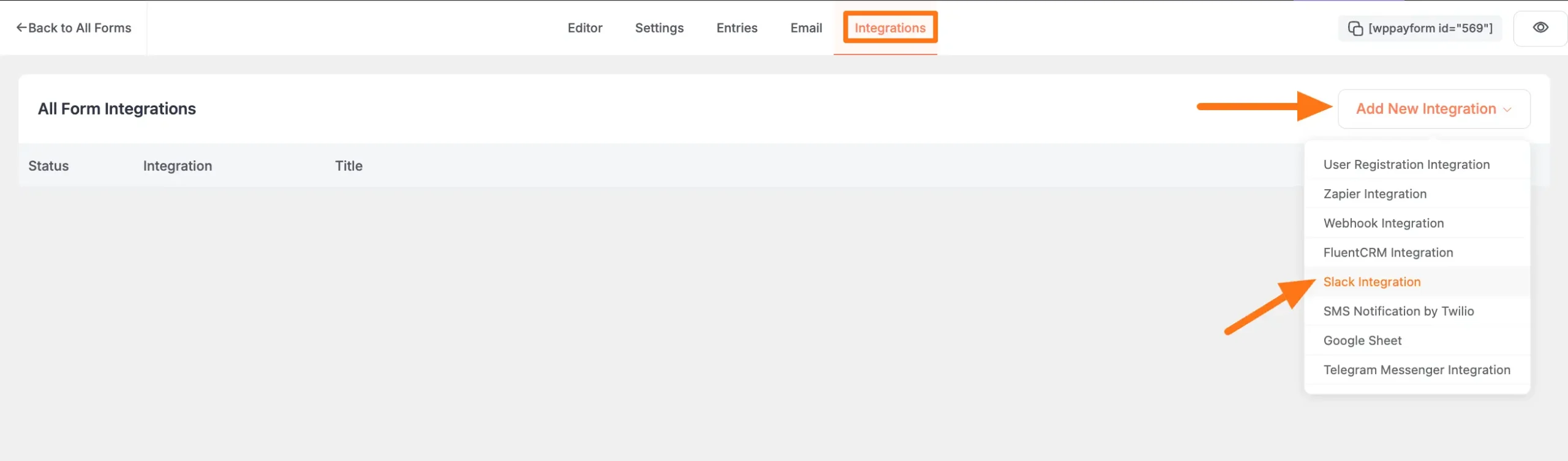Pick Telegram Messenger Integration option

tap(1416, 370)
